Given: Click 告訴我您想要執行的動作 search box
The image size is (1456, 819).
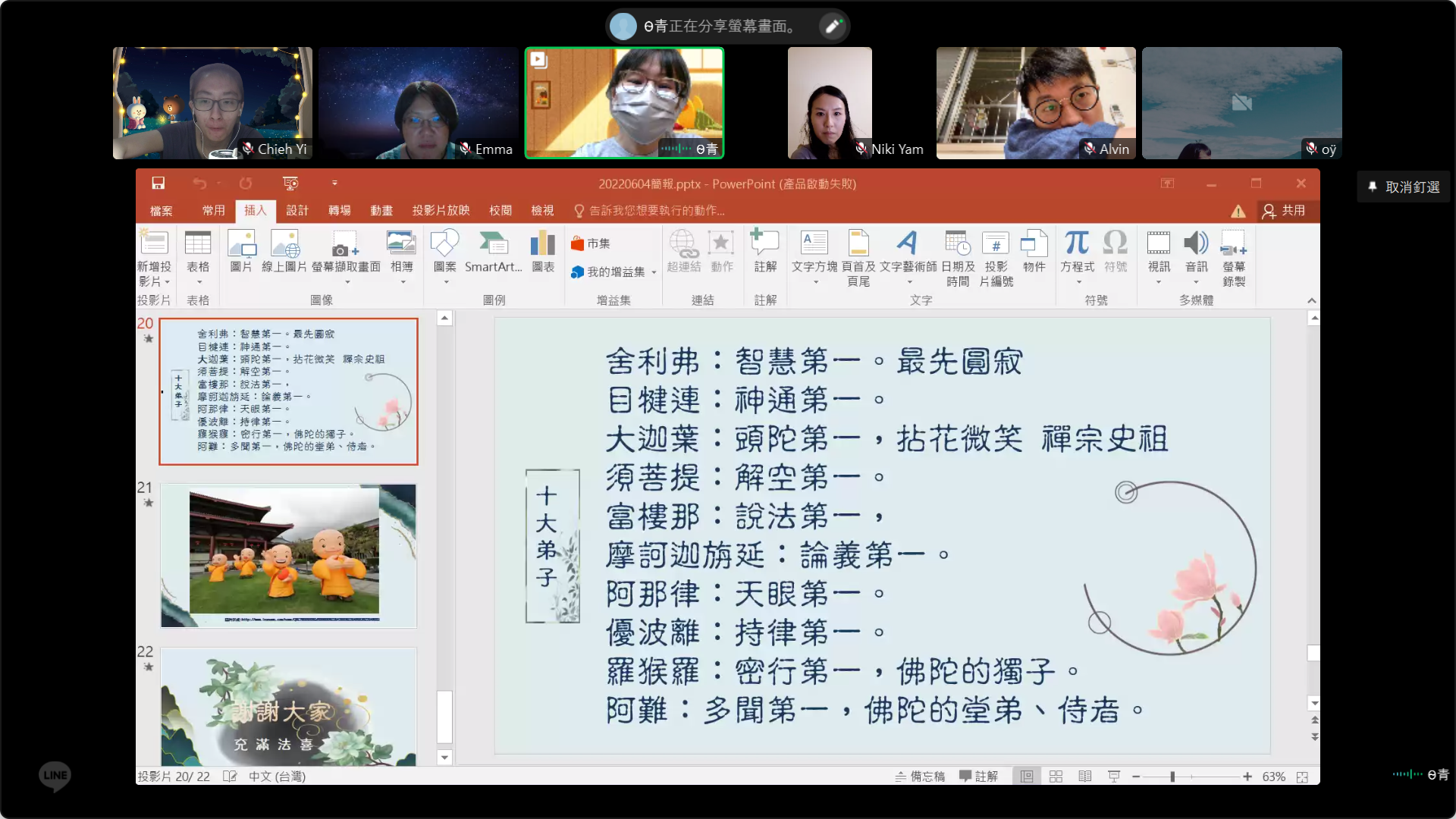Looking at the screenshot, I should 649,211.
